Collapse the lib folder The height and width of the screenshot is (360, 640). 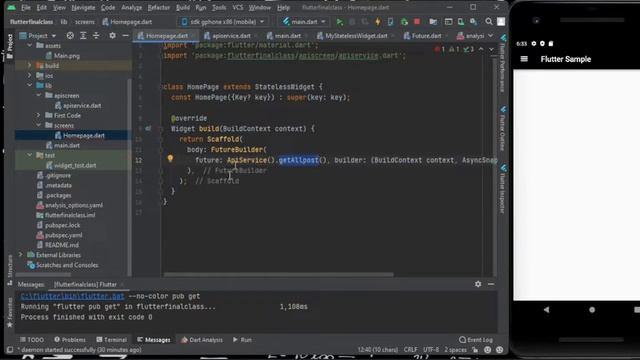click(x=29, y=85)
